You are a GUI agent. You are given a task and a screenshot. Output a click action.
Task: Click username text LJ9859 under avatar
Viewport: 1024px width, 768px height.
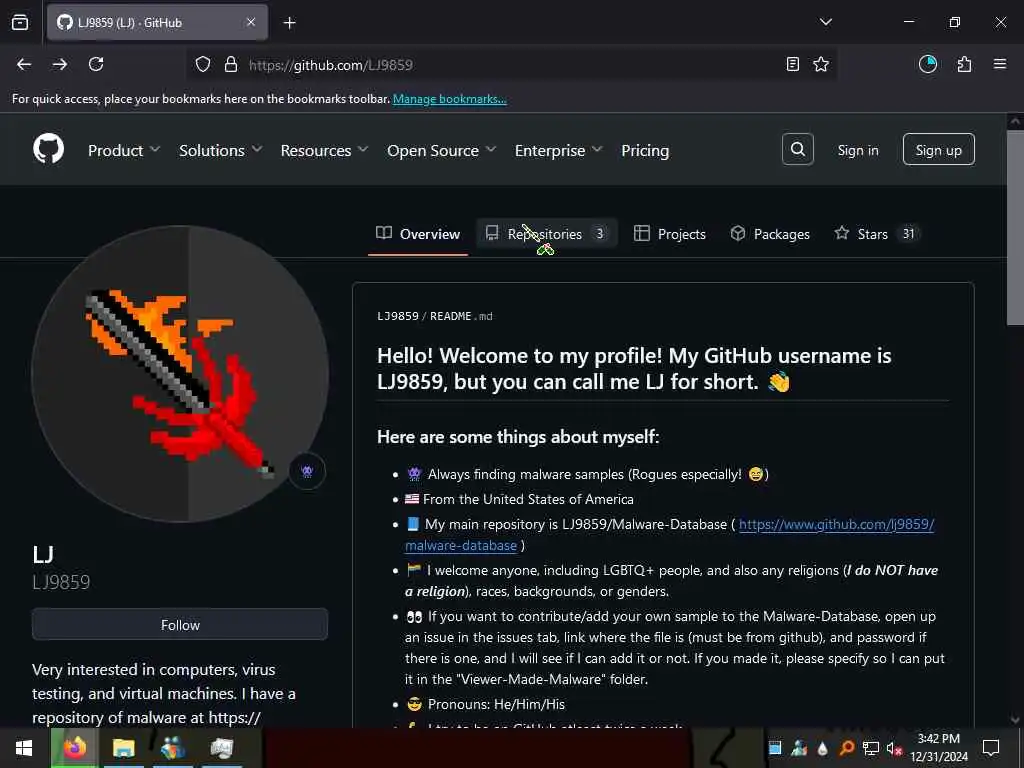[61, 582]
